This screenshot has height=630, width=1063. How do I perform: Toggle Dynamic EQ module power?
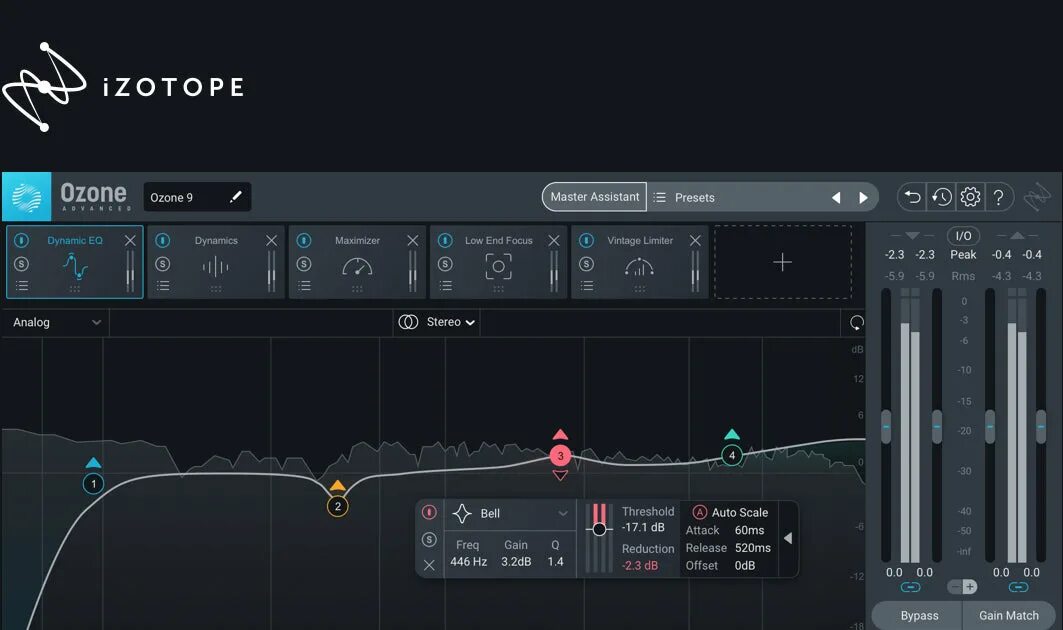click(x=22, y=240)
